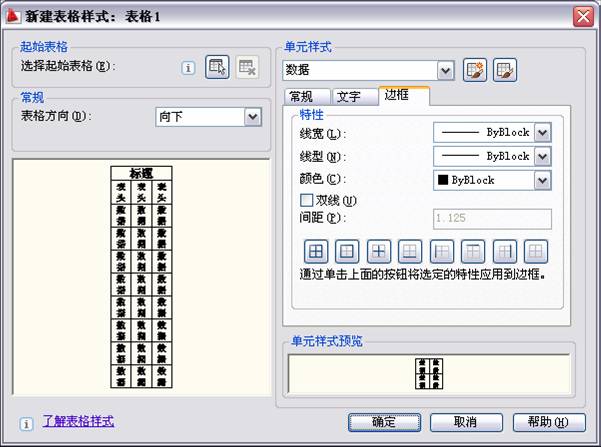Apply properties to right border

point(505,252)
